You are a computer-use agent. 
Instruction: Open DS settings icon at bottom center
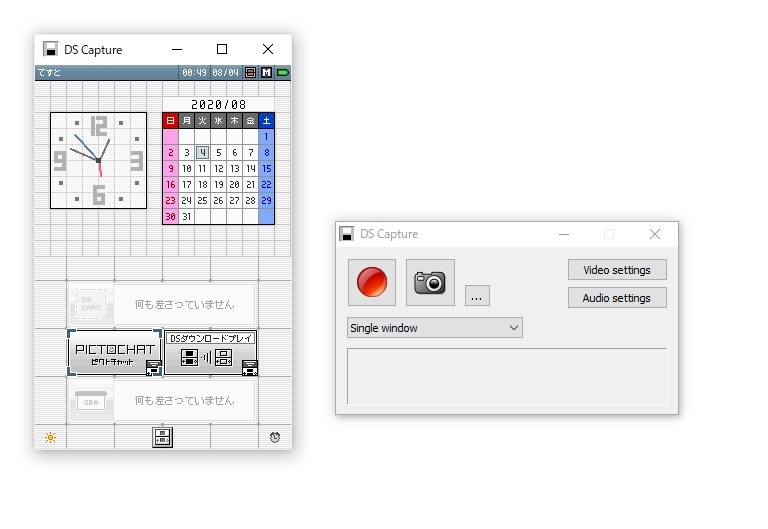tap(162, 437)
